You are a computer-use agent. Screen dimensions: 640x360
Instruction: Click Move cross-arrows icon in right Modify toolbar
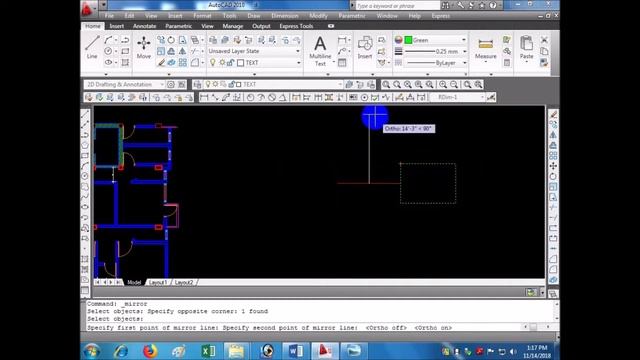[553, 166]
